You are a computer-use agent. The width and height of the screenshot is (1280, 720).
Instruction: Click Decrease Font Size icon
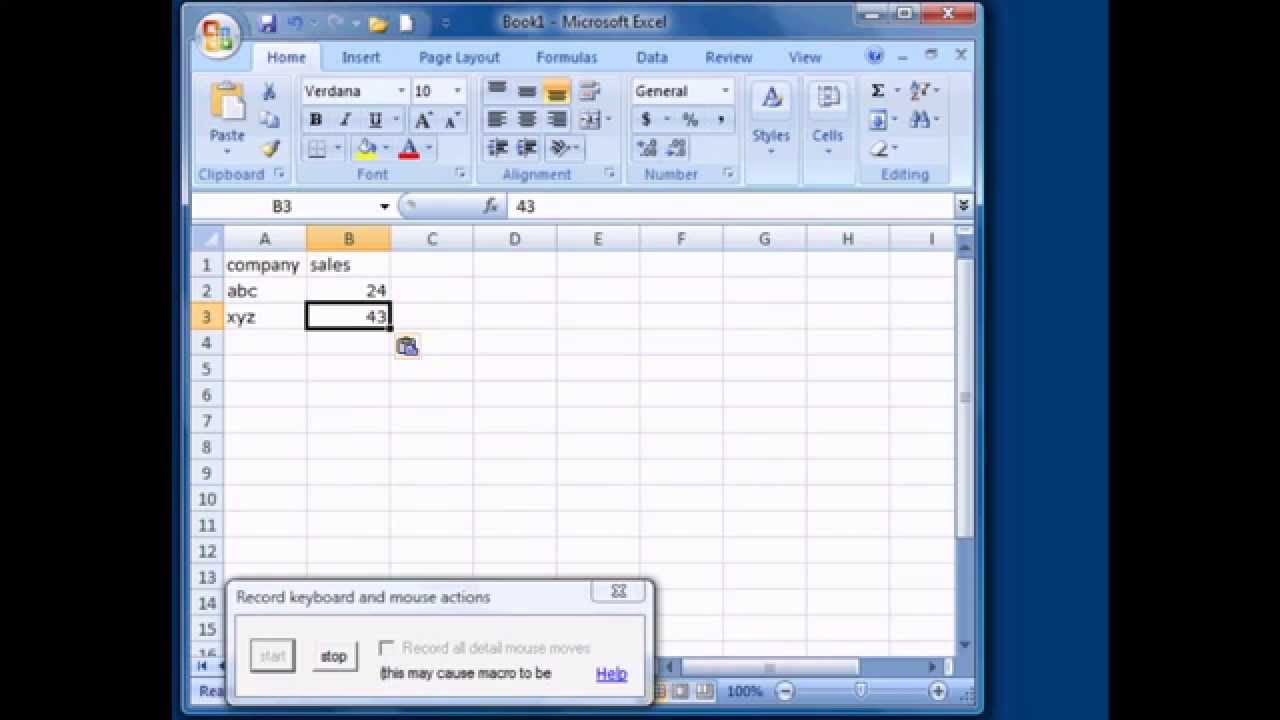point(451,120)
